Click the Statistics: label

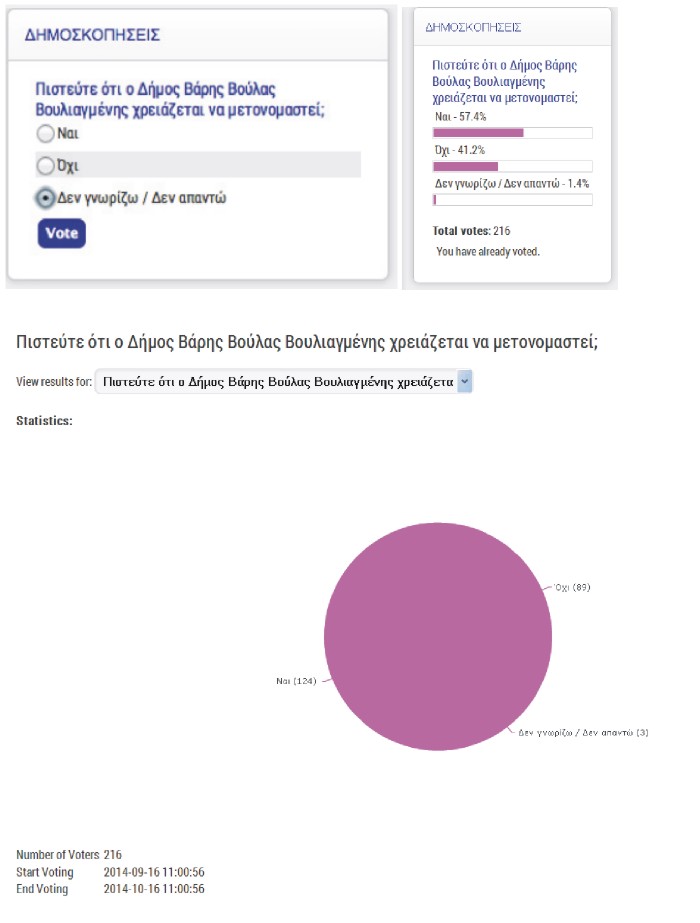(44, 421)
